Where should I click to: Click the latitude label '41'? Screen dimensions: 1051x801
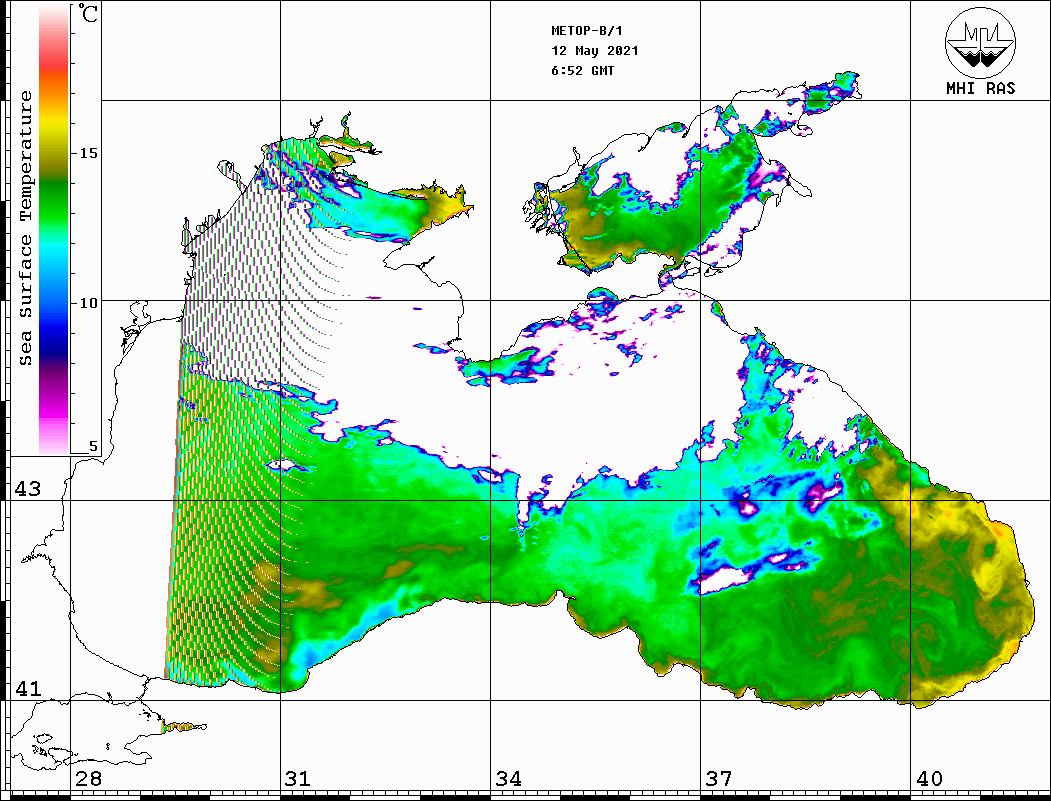(28, 688)
